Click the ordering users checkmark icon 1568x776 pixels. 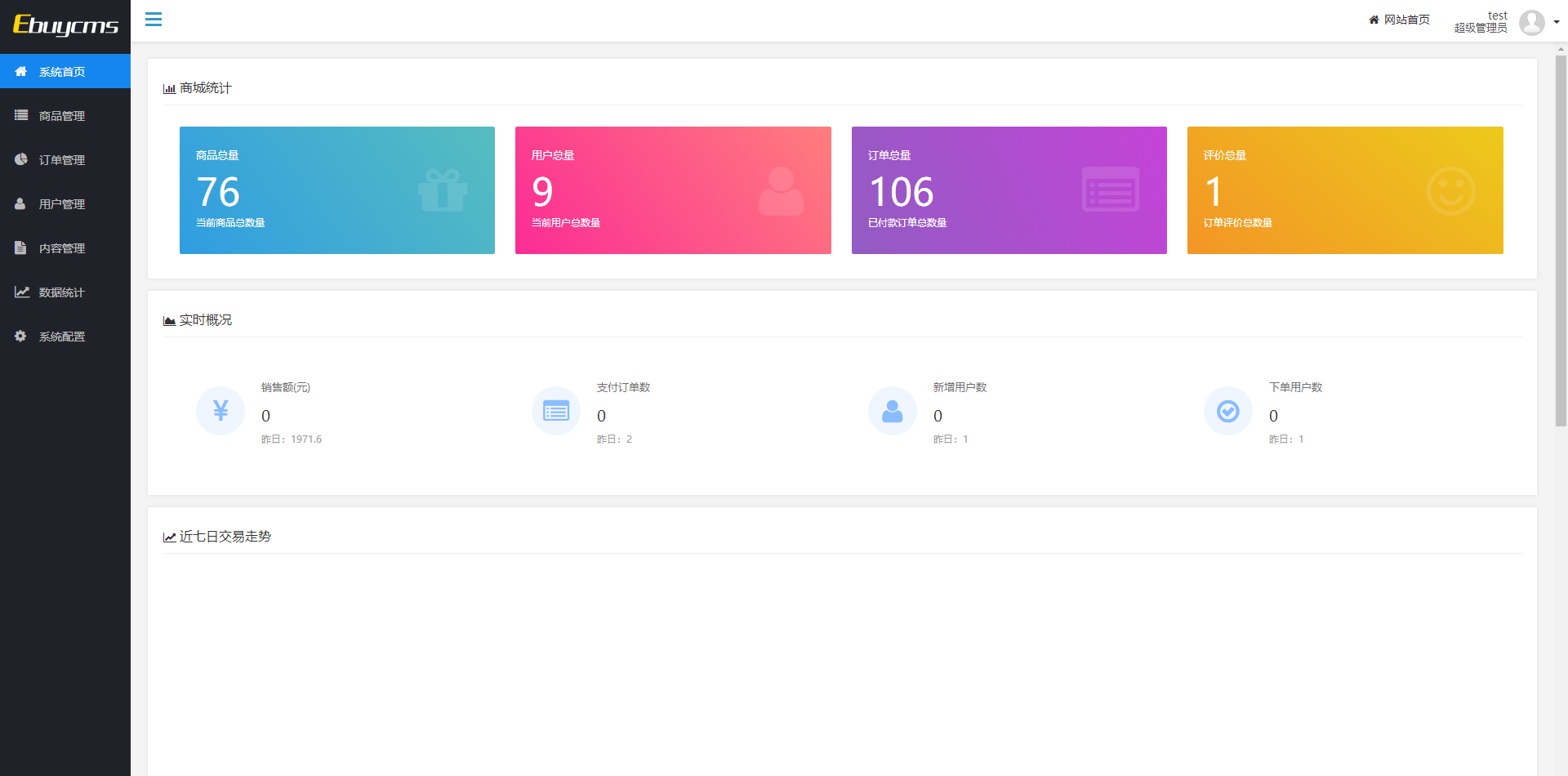click(x=1227, y=411)
